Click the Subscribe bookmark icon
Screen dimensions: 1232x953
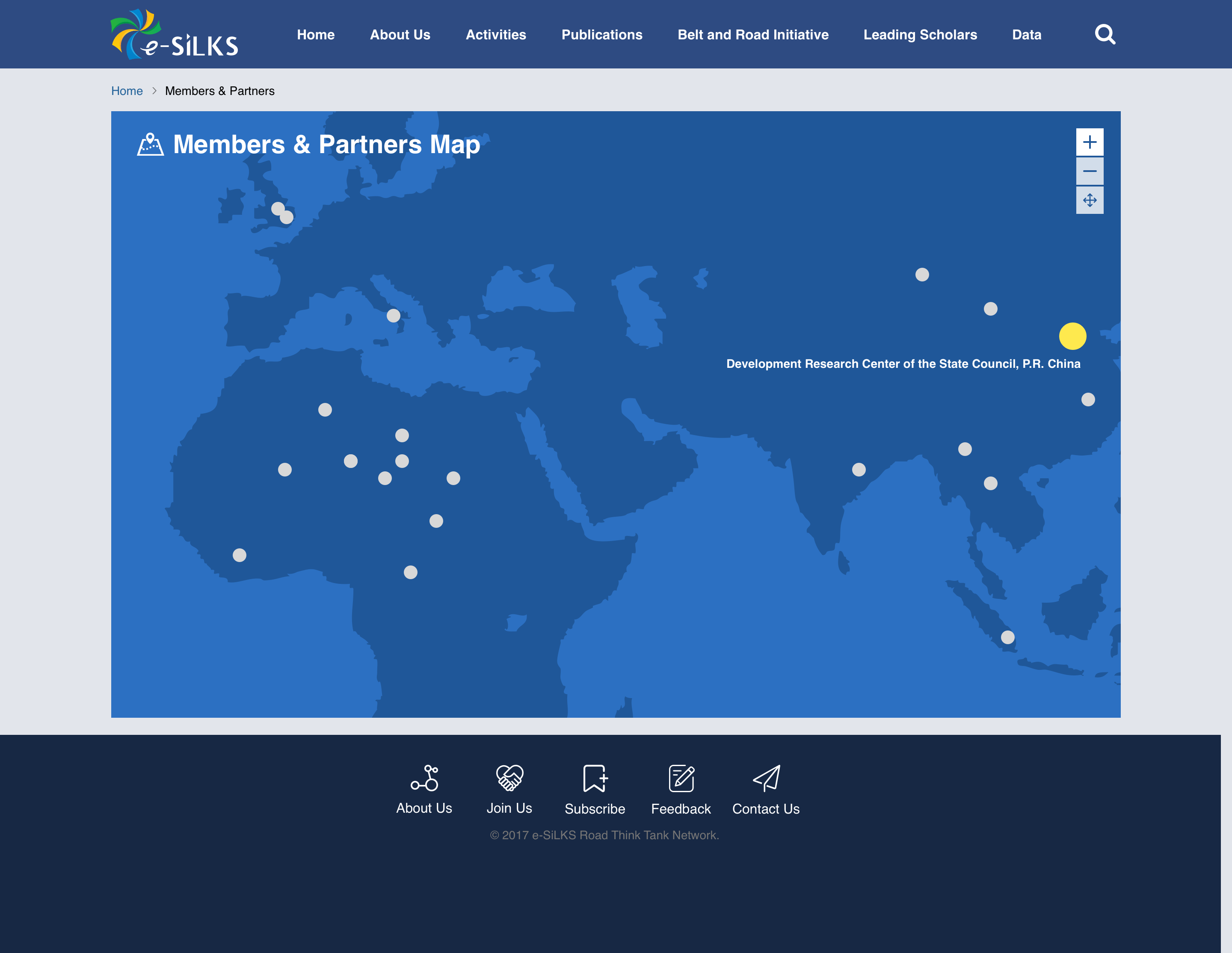pos(595,778)
